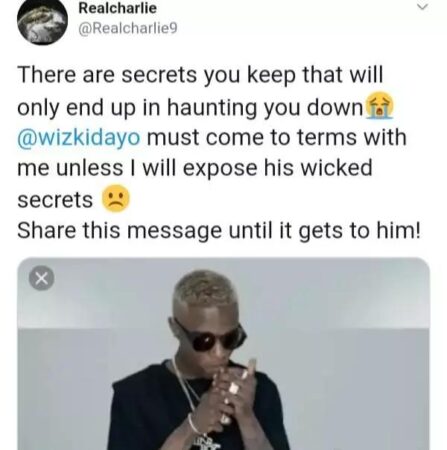Select the 'There are secrets you keep' line

click(200, 75)
